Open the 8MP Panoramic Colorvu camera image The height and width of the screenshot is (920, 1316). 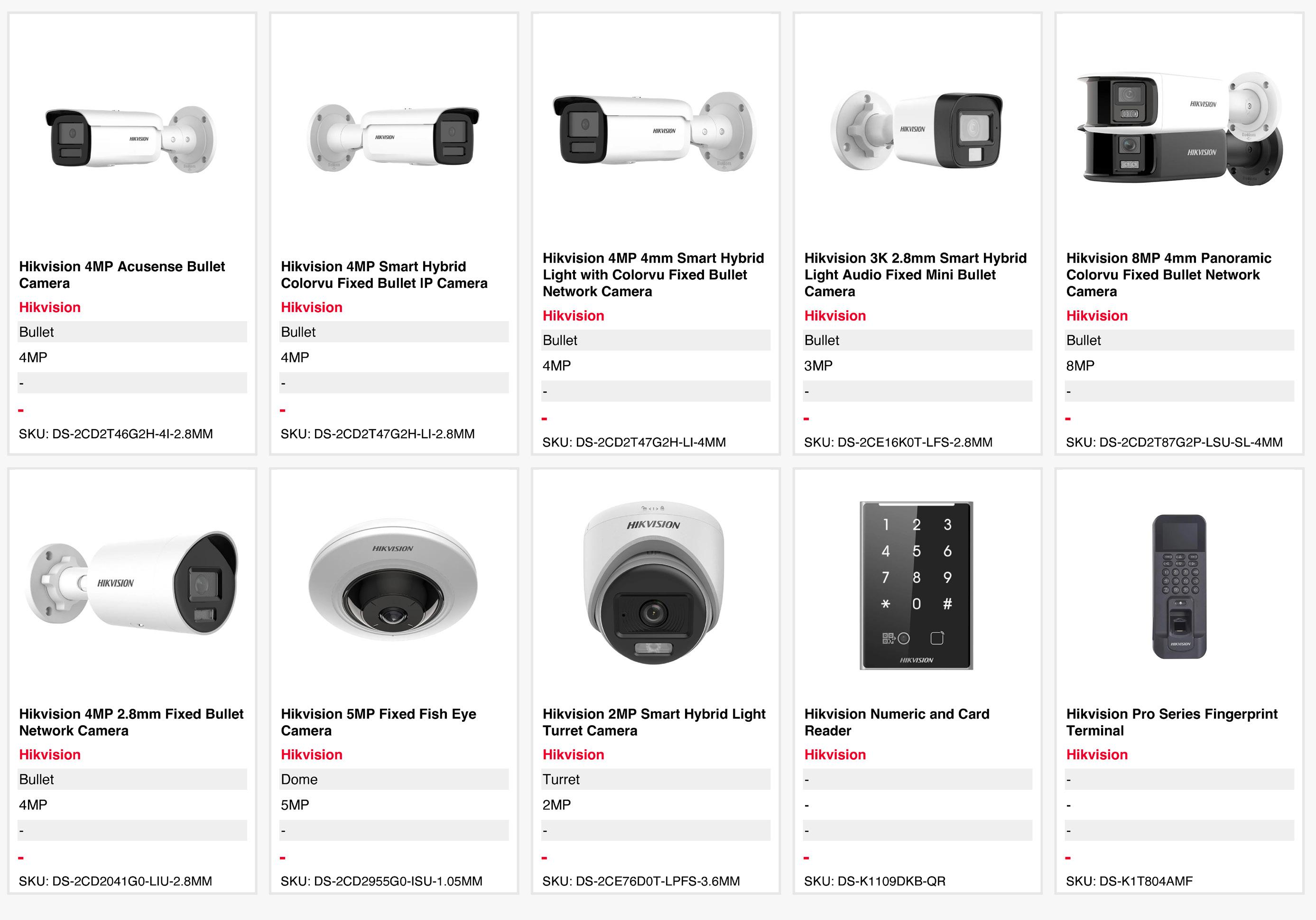(x=1179, y=128)
